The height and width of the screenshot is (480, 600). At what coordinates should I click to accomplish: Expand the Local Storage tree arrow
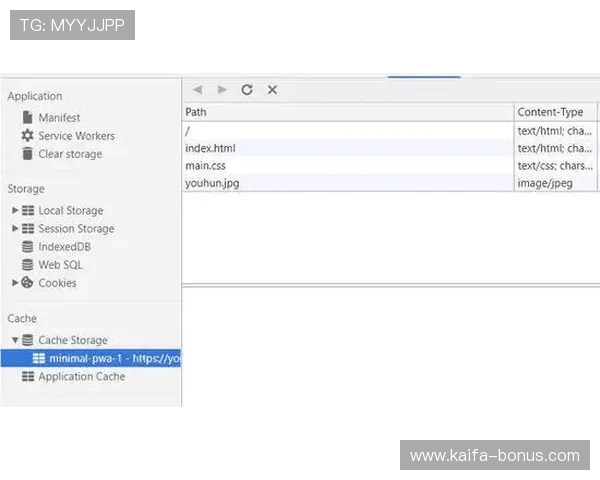[x=15, y=211]
